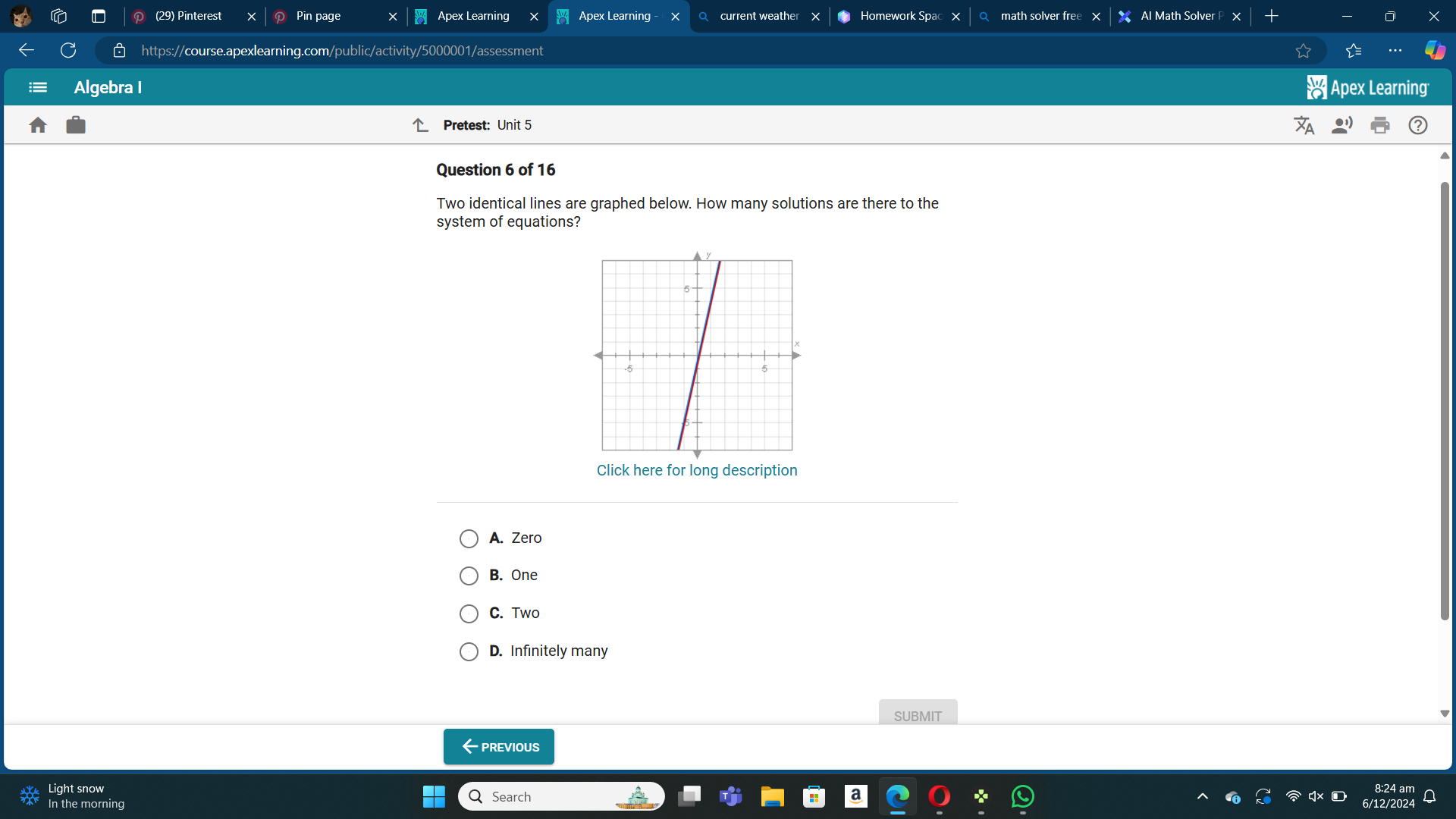Screen dimensions: 1456x819
Task: Click the text size/translate icon
Action: pyautogui.click(x=1303, y=125)
